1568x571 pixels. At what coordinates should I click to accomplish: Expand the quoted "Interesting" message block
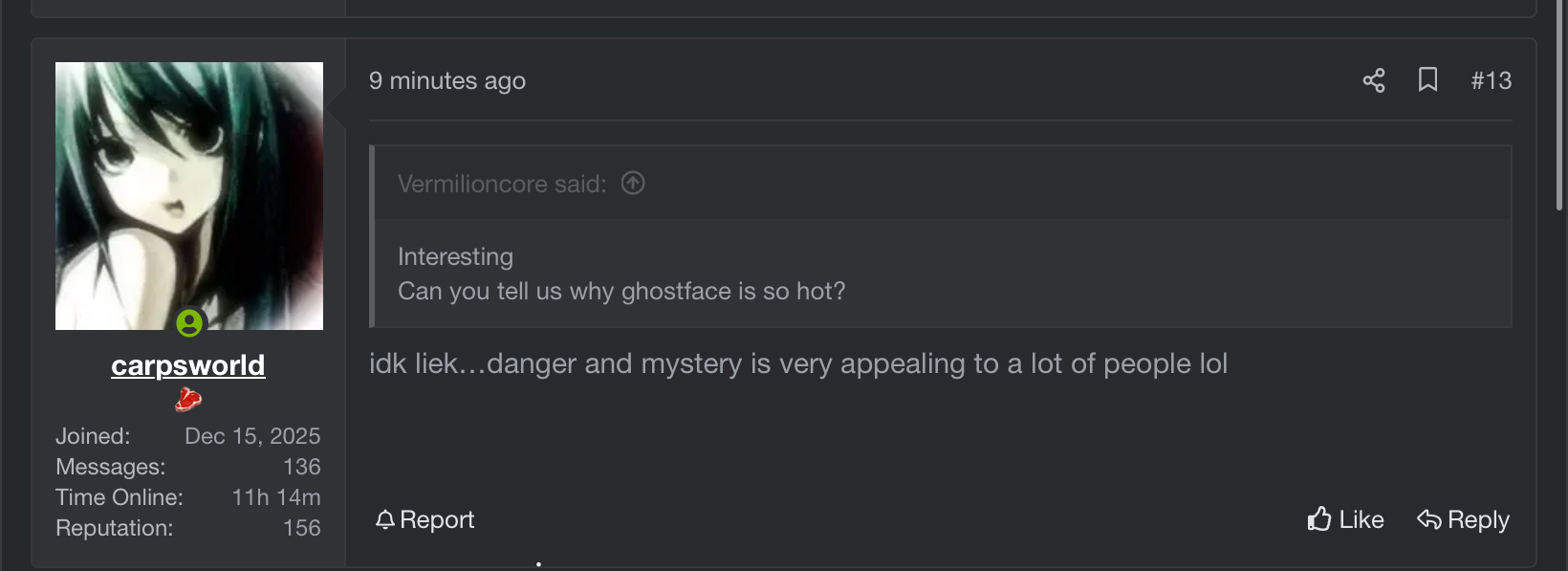point(621,275)
